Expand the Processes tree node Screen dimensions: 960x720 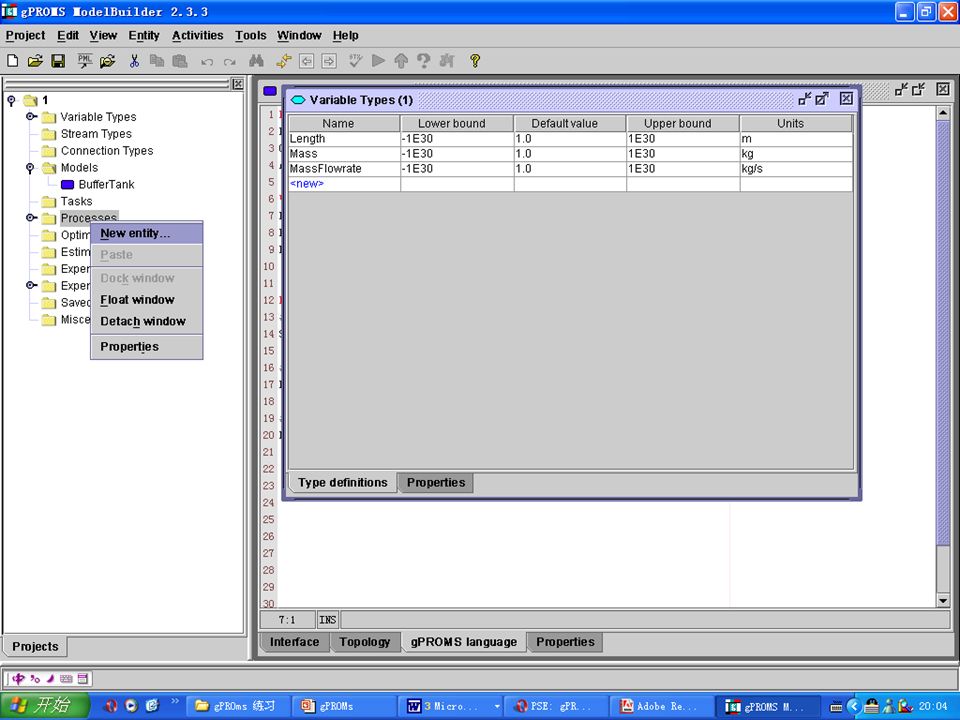coord(31,217)
